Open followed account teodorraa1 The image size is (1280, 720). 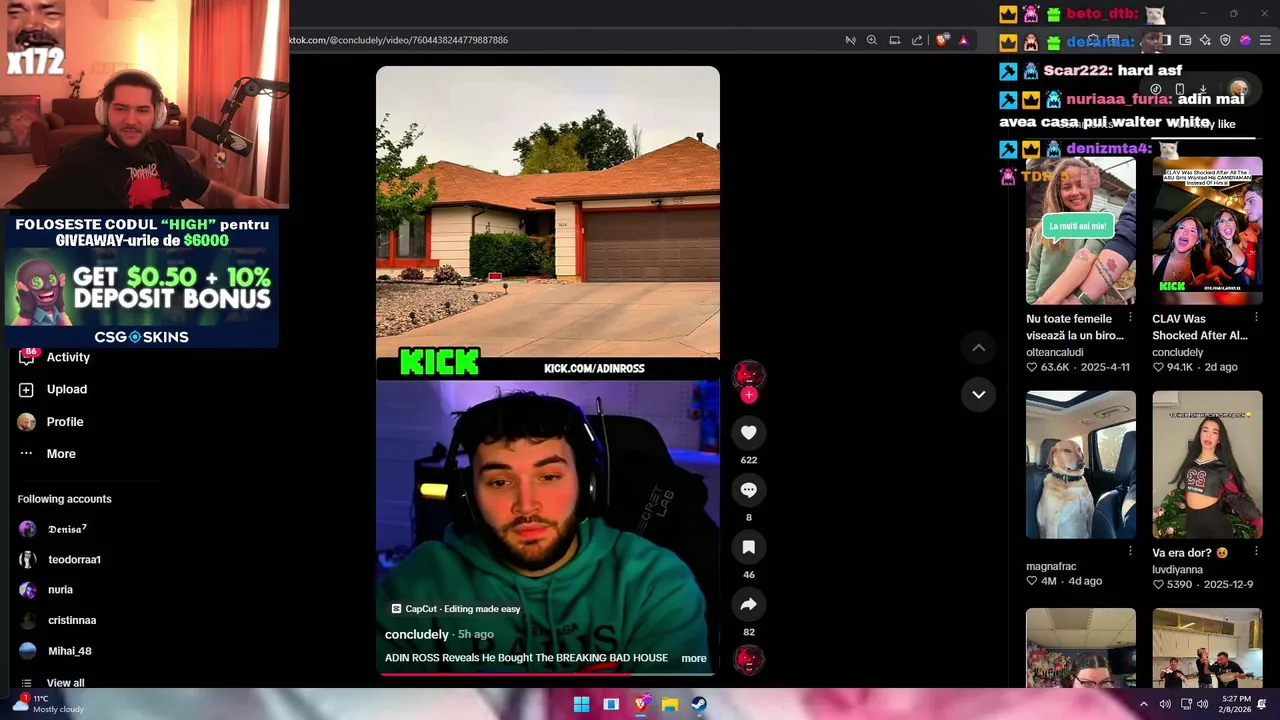pos(60,559)
